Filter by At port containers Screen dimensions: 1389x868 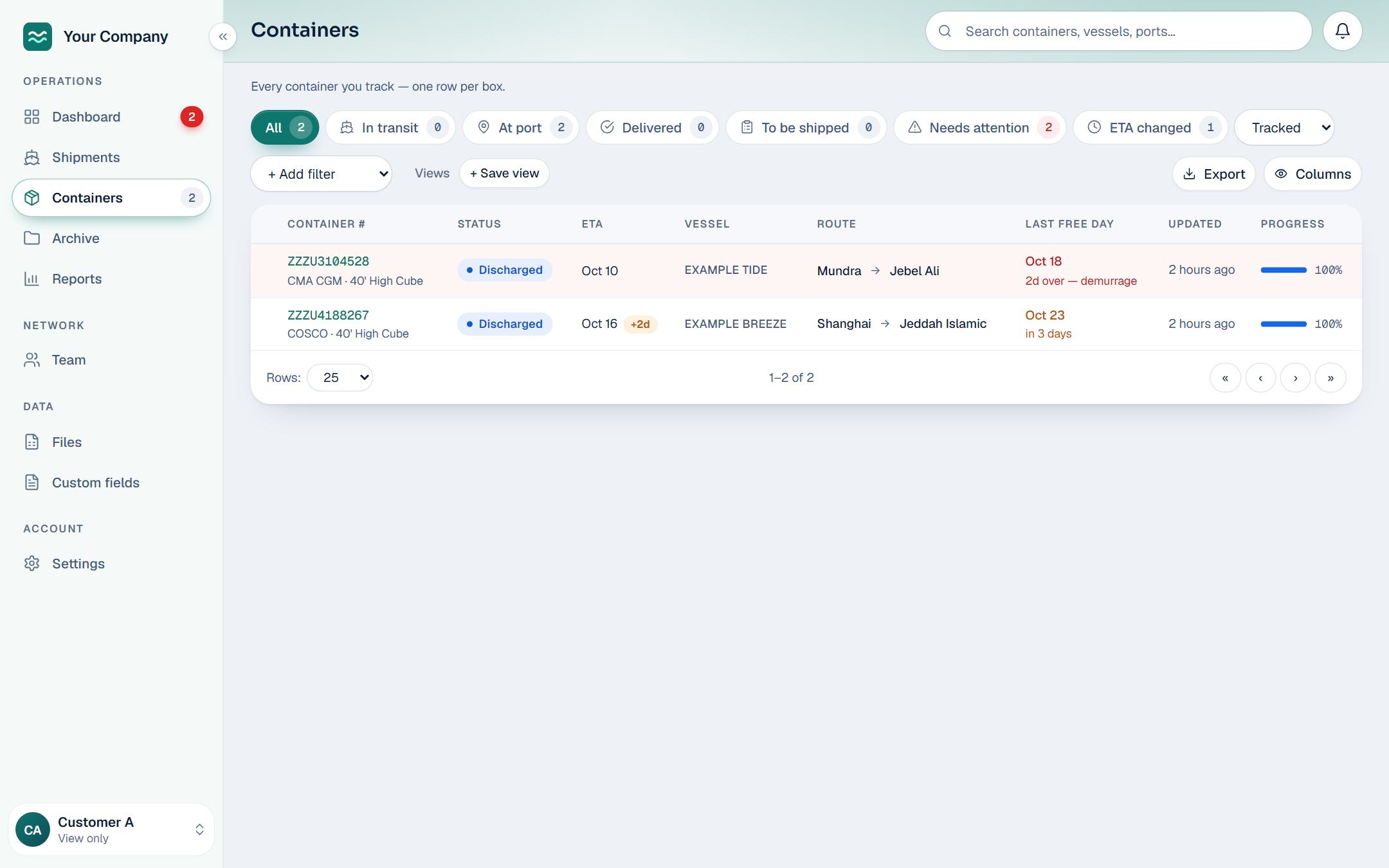520,127
